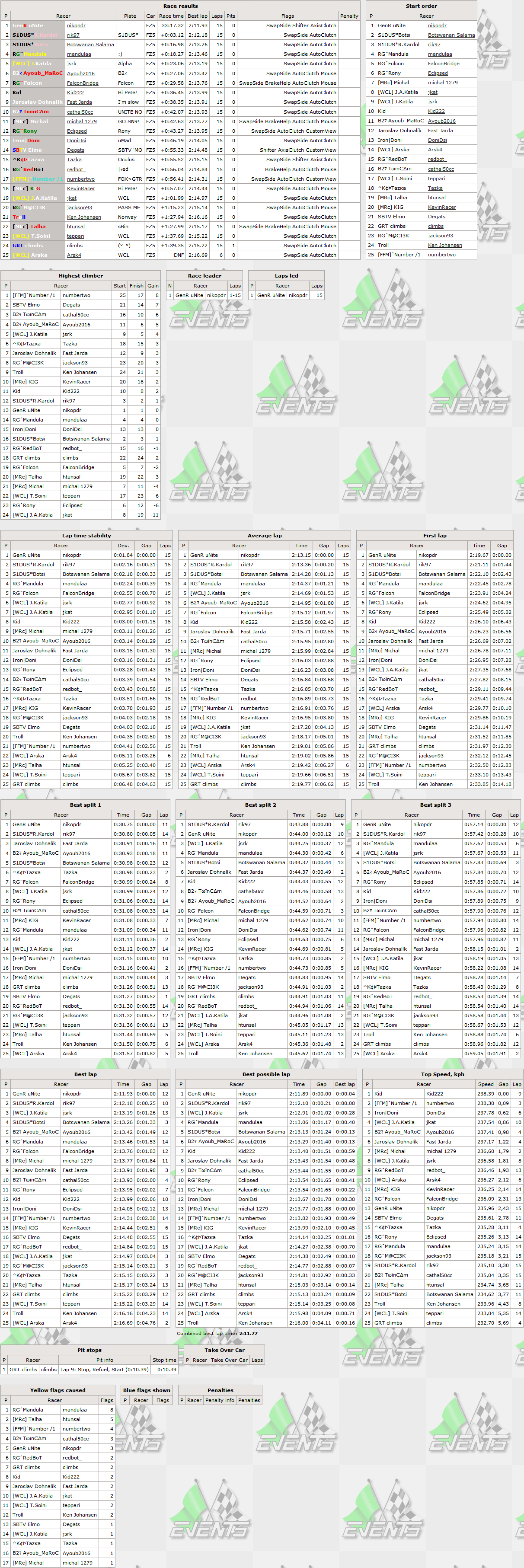Follow teppari link in Start order table
524x1568 pixels.
(x=436, y=179)
